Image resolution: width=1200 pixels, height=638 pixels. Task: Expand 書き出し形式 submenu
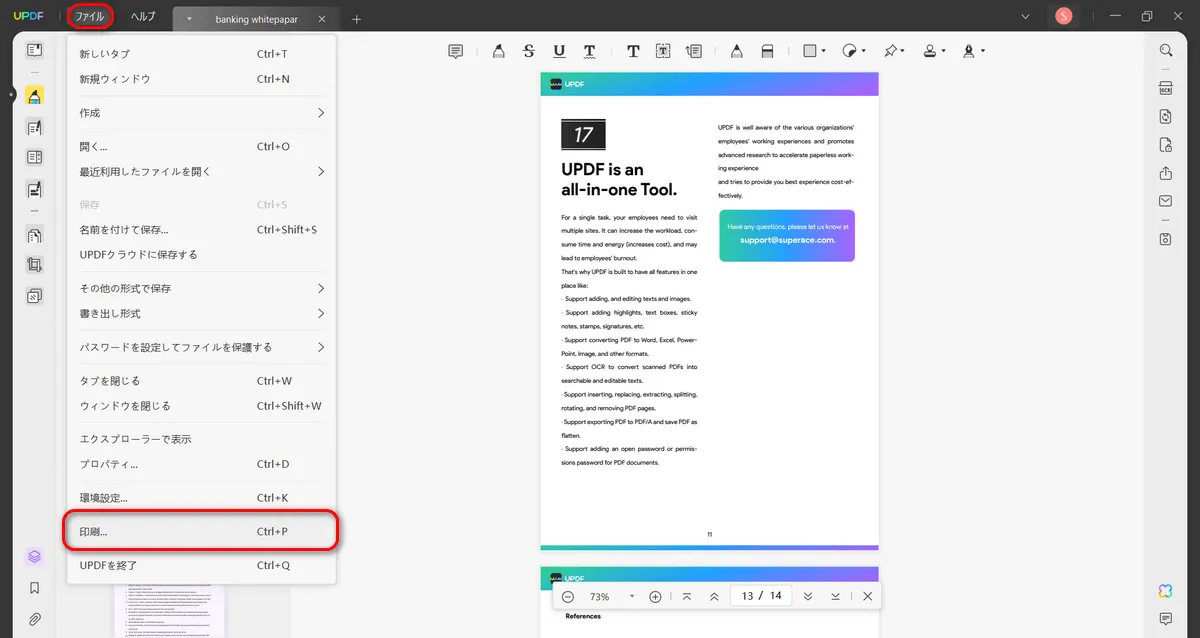(202, 313)
